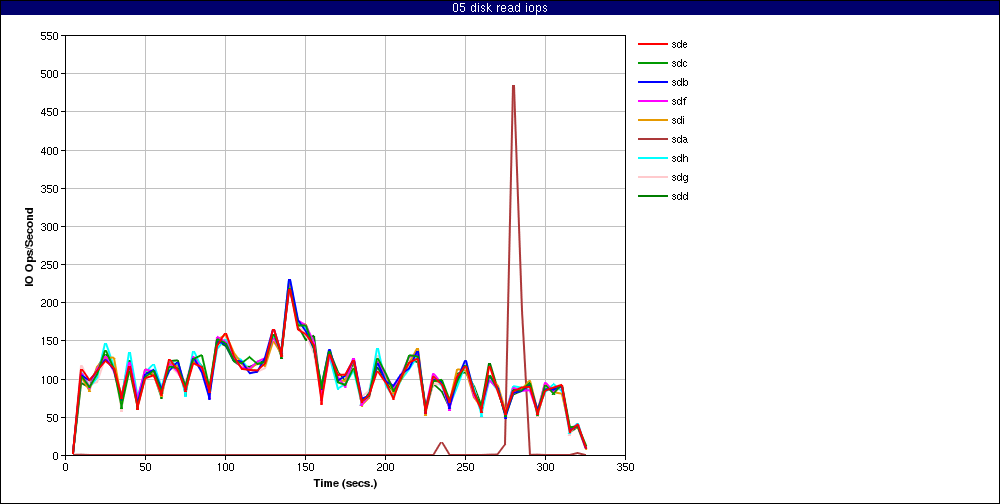Click the y-axis value 550

point(52,36)
